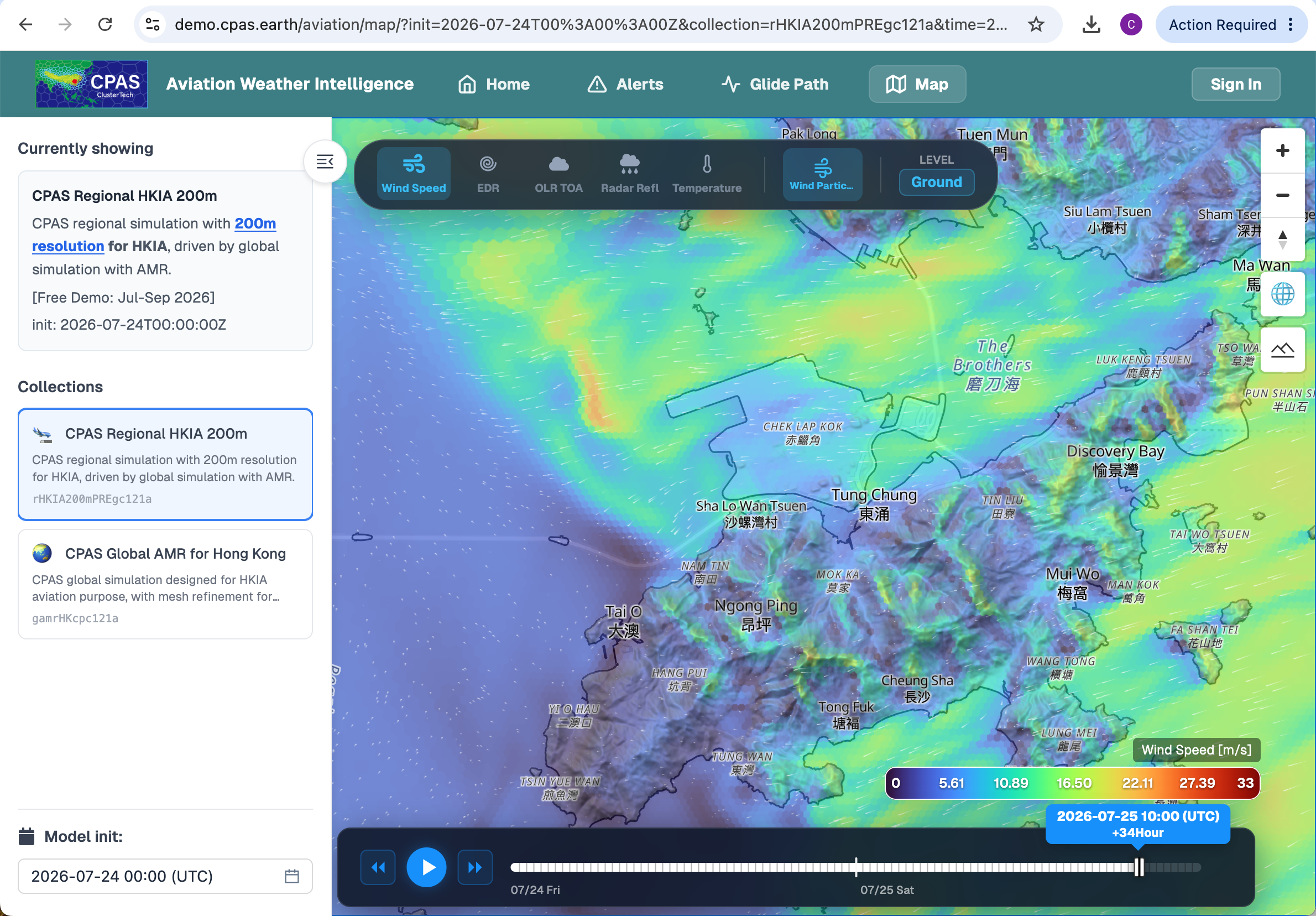
Task: Open the browser three-dot menu
Action: (1290, 24)
